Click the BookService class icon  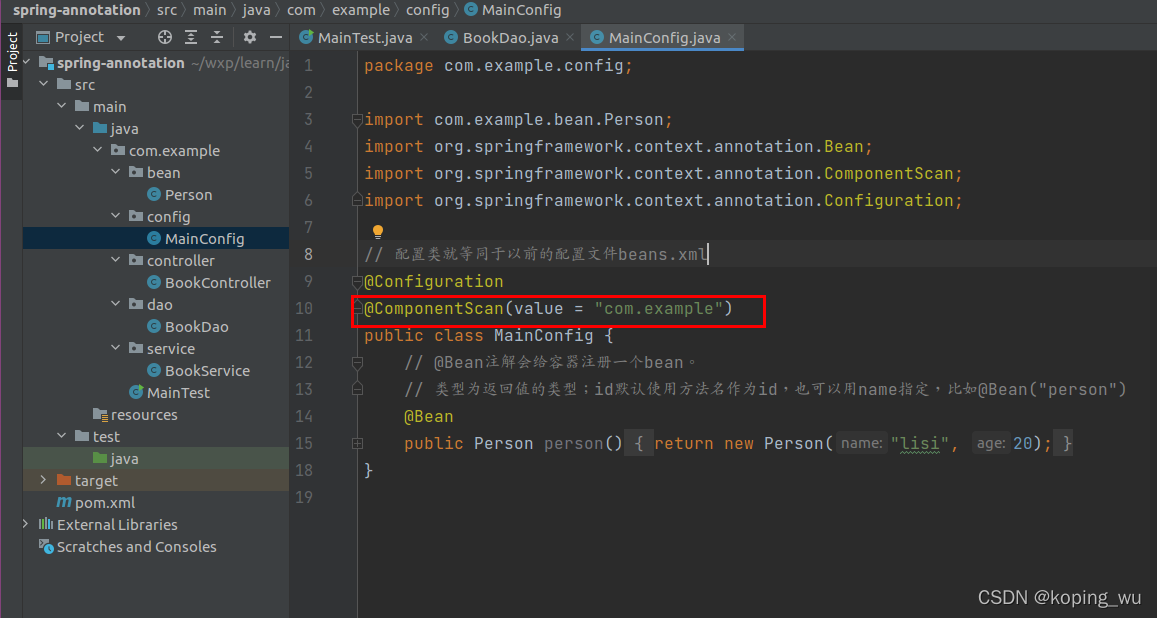click(154, 370)
